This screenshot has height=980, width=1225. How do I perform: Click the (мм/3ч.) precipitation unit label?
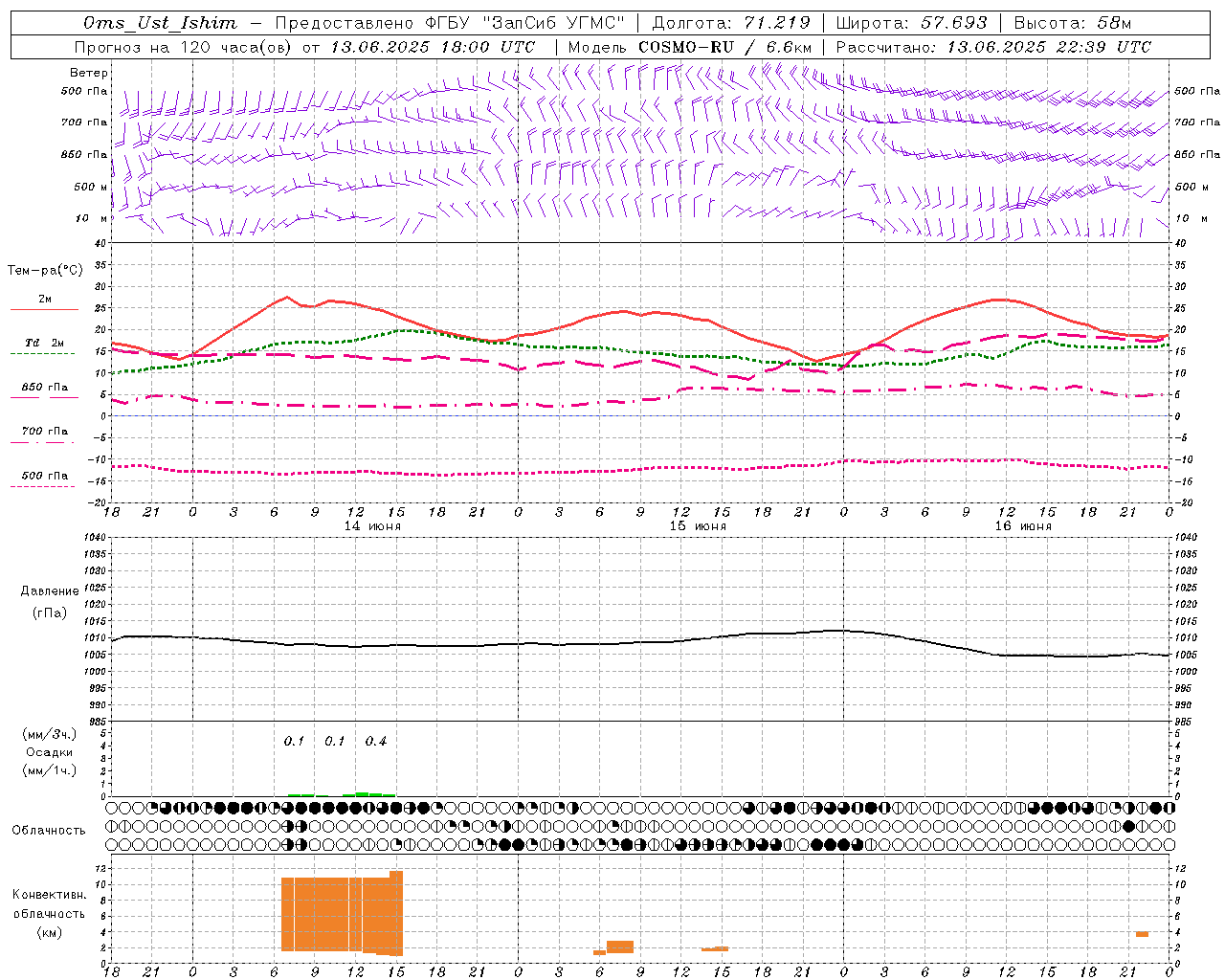(x=50, y=734)
